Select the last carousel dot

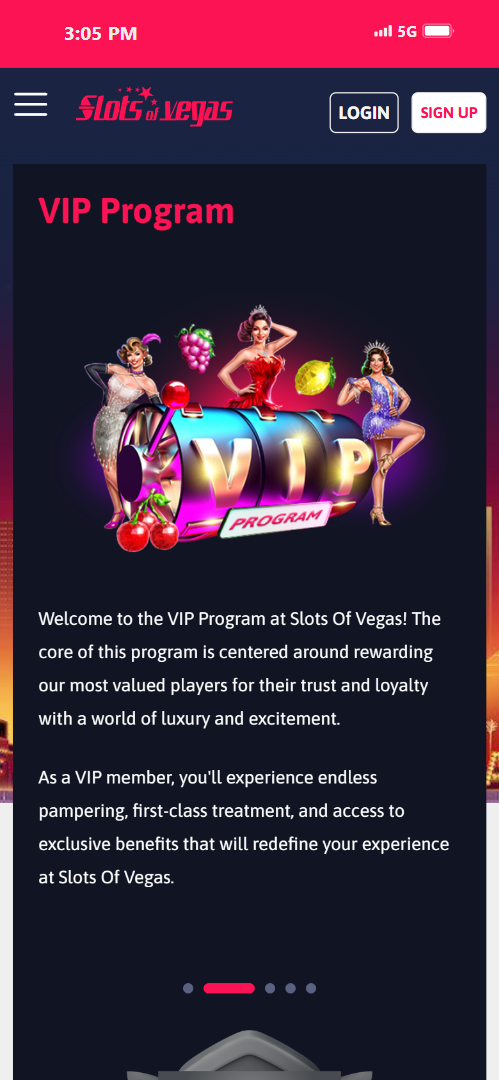pos(311,988)
